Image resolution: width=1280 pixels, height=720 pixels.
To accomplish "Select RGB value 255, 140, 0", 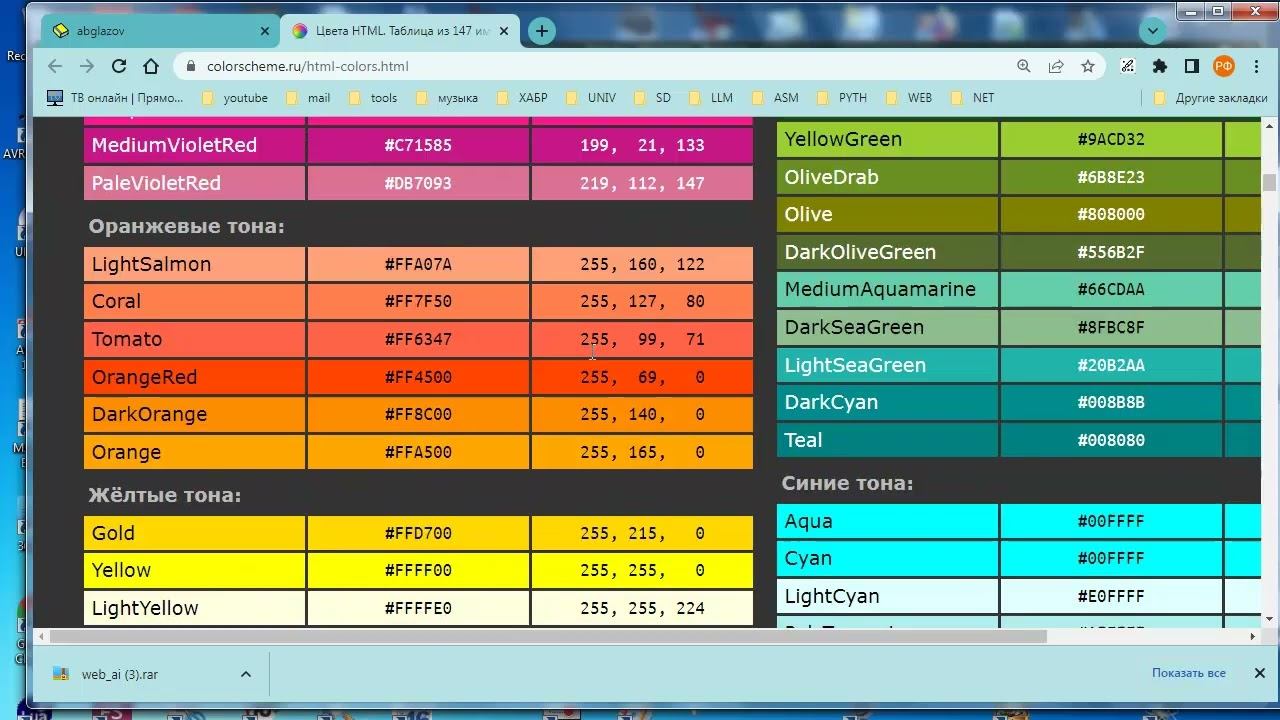I will tap(642, 415).
